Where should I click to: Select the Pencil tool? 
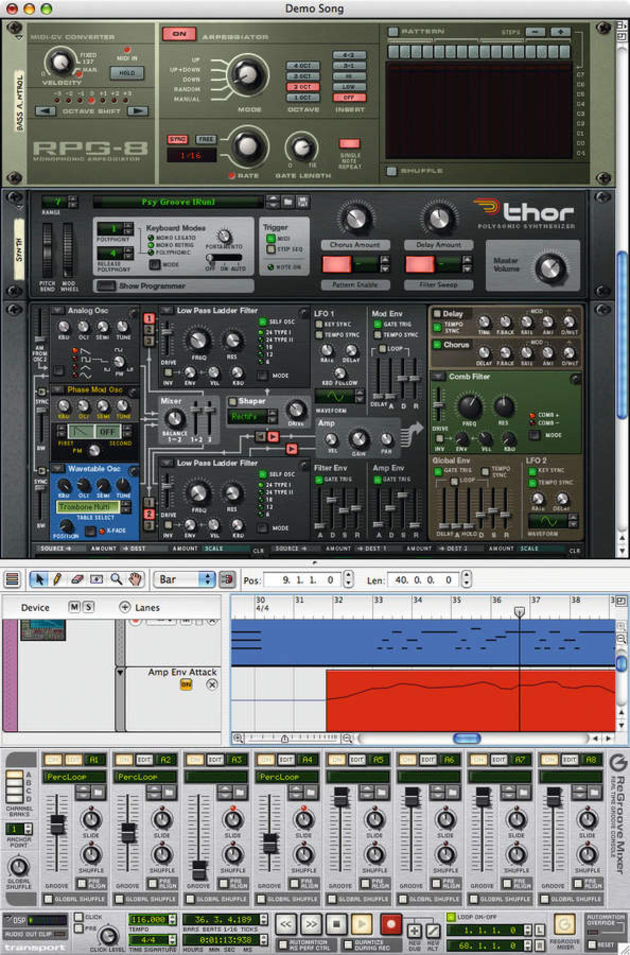(x=58, y=579)
